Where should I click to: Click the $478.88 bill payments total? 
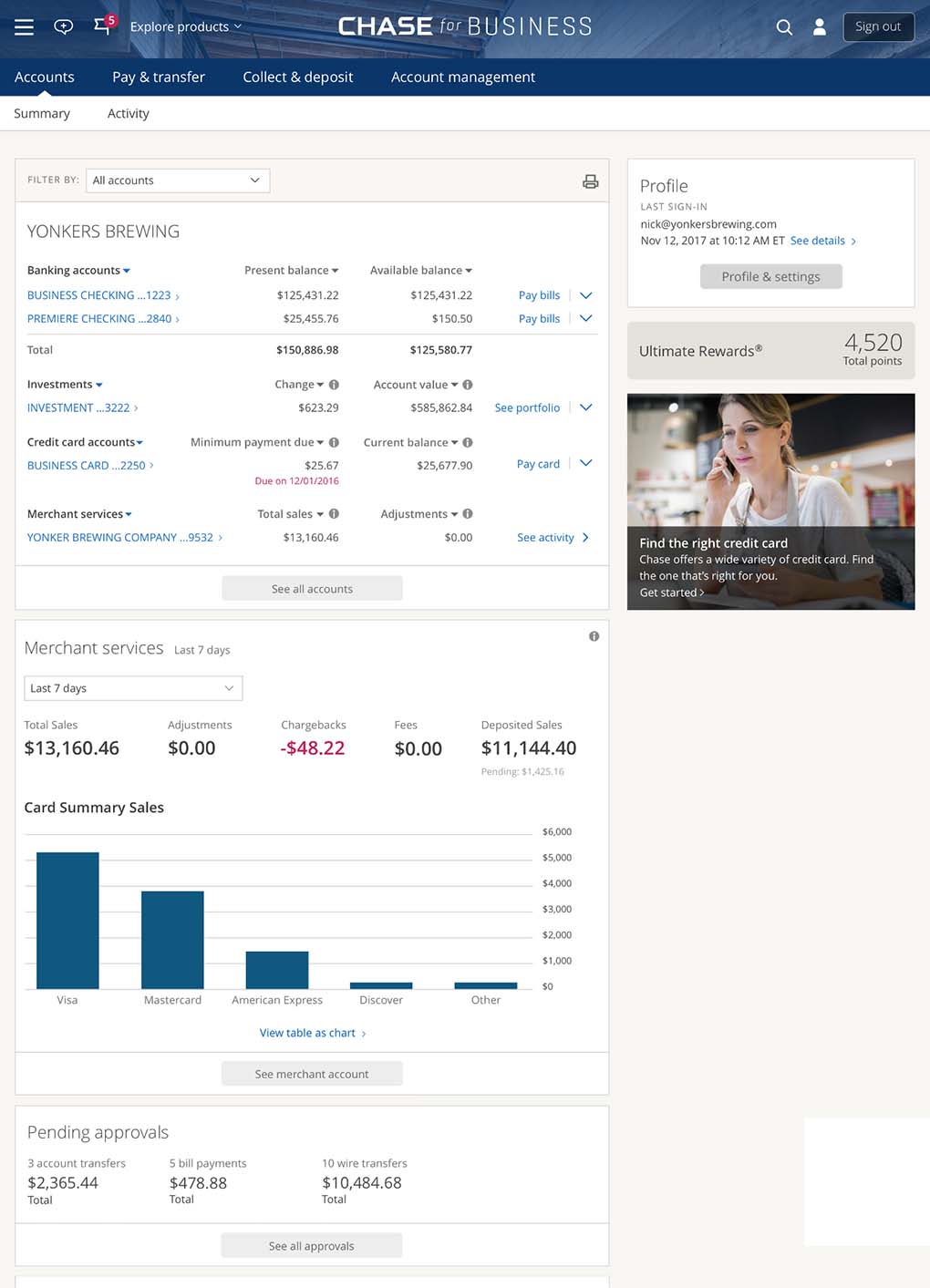(198, 1183)
